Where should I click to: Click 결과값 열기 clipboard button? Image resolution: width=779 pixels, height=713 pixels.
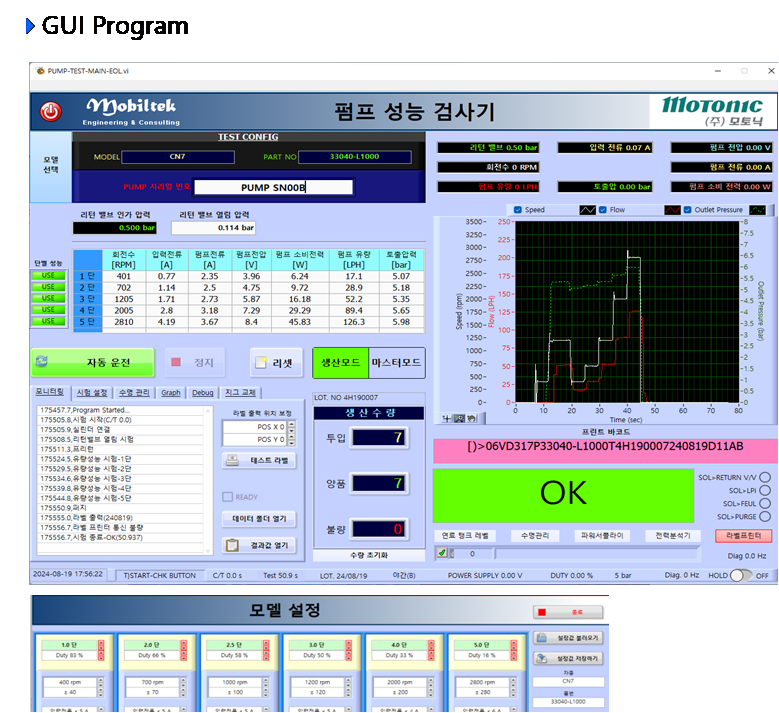pyautogui.click(x=259, y=545)
